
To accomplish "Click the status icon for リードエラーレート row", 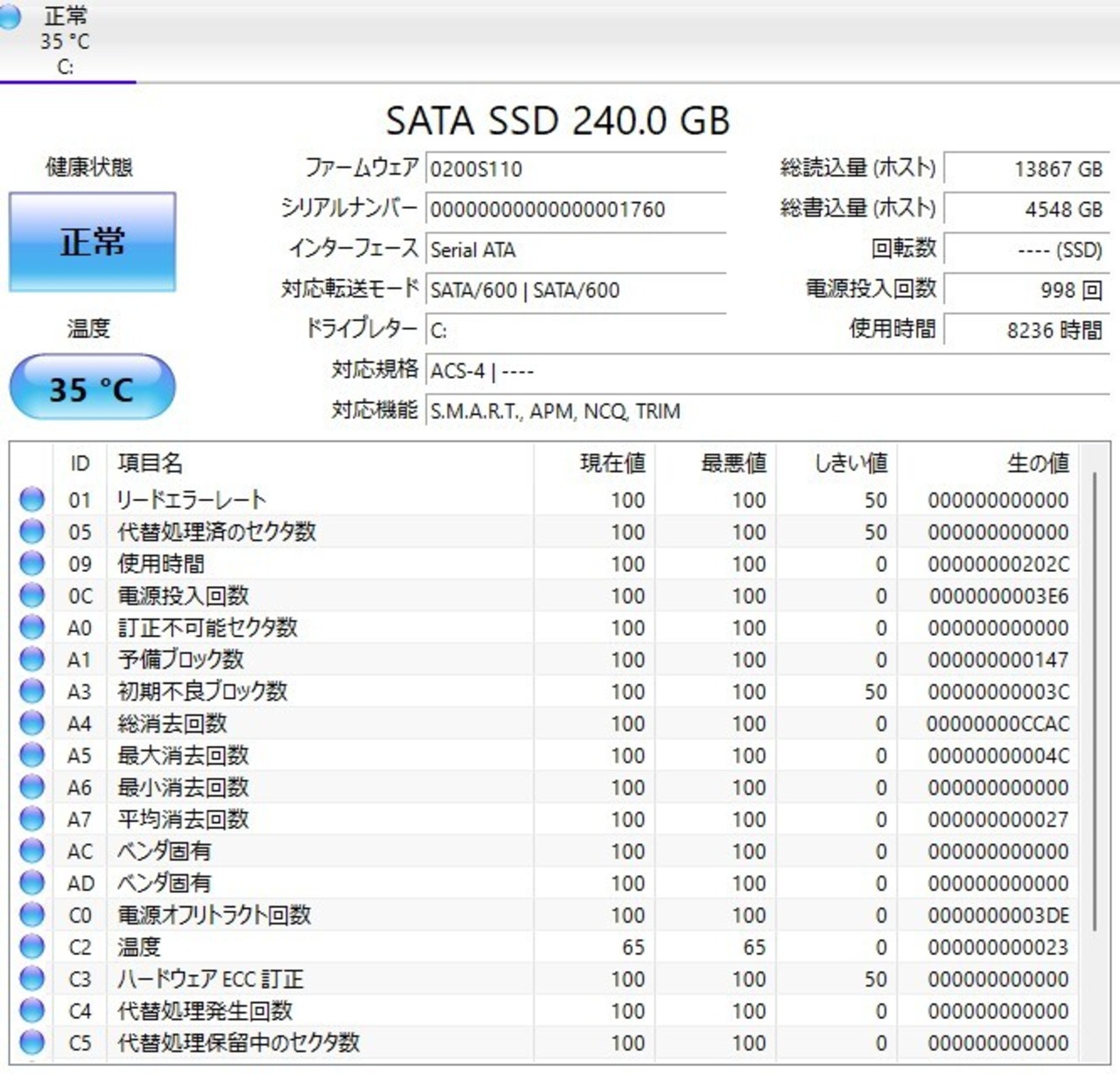I will [31, 499].
